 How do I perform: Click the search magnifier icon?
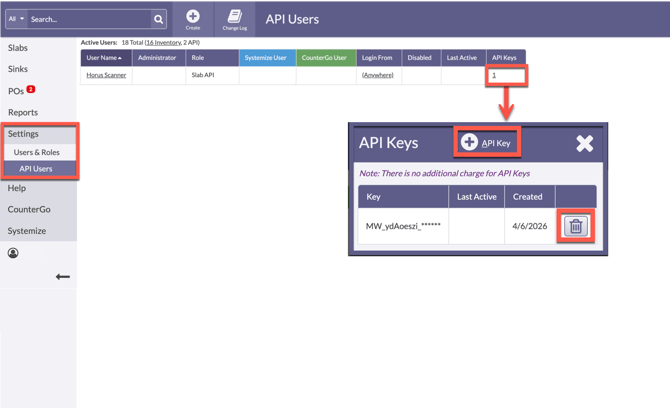tap(159, 19)
